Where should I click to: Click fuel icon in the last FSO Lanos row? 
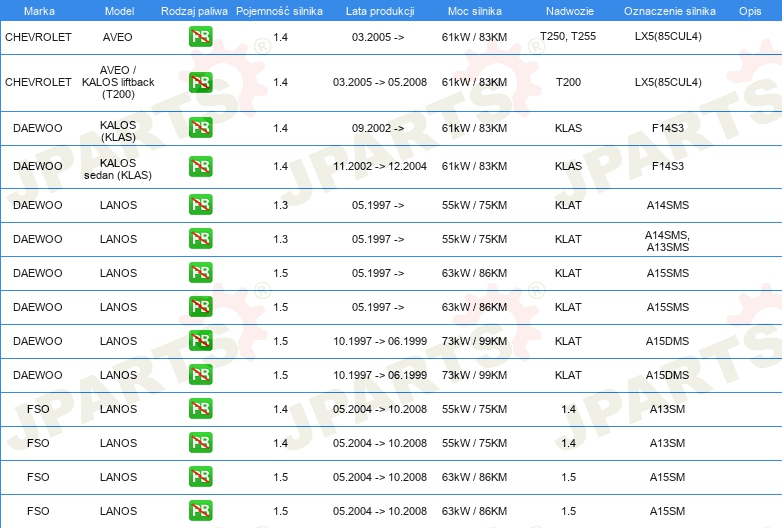click(x=200, y=511)
